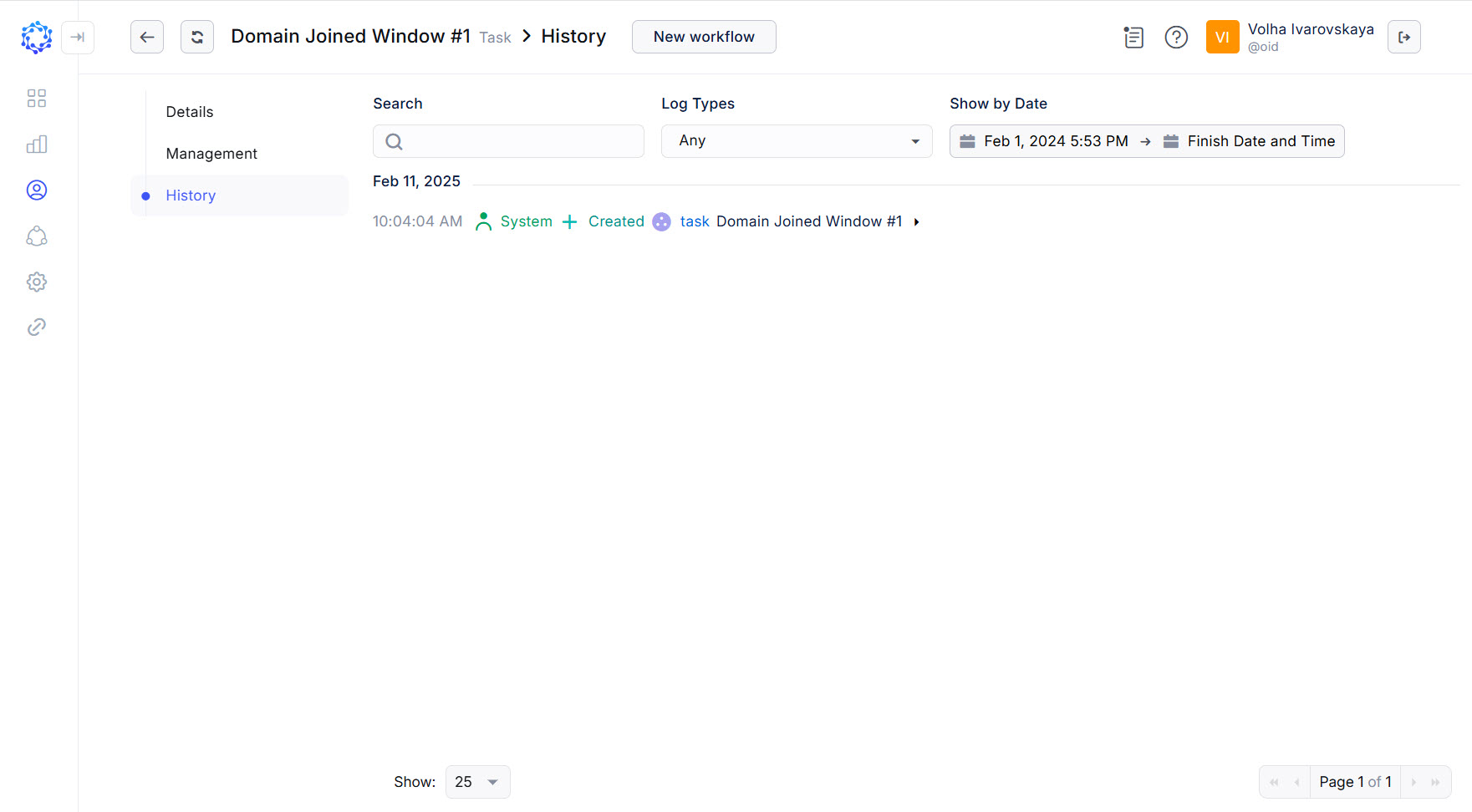The height and width of the screenshot is (812, 1472).
Task: Open the user profile sidebar icon
Action: pos(37,190)
